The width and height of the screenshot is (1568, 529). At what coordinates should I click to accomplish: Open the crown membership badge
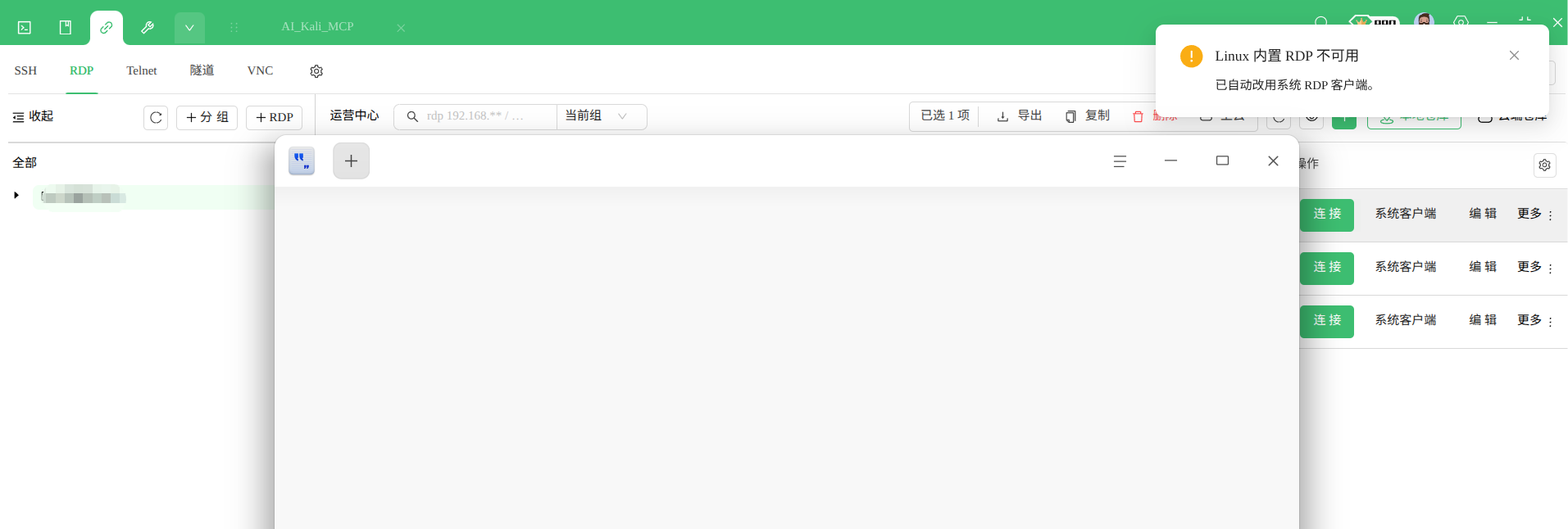pyautogui.click(x=1374, y=20)
